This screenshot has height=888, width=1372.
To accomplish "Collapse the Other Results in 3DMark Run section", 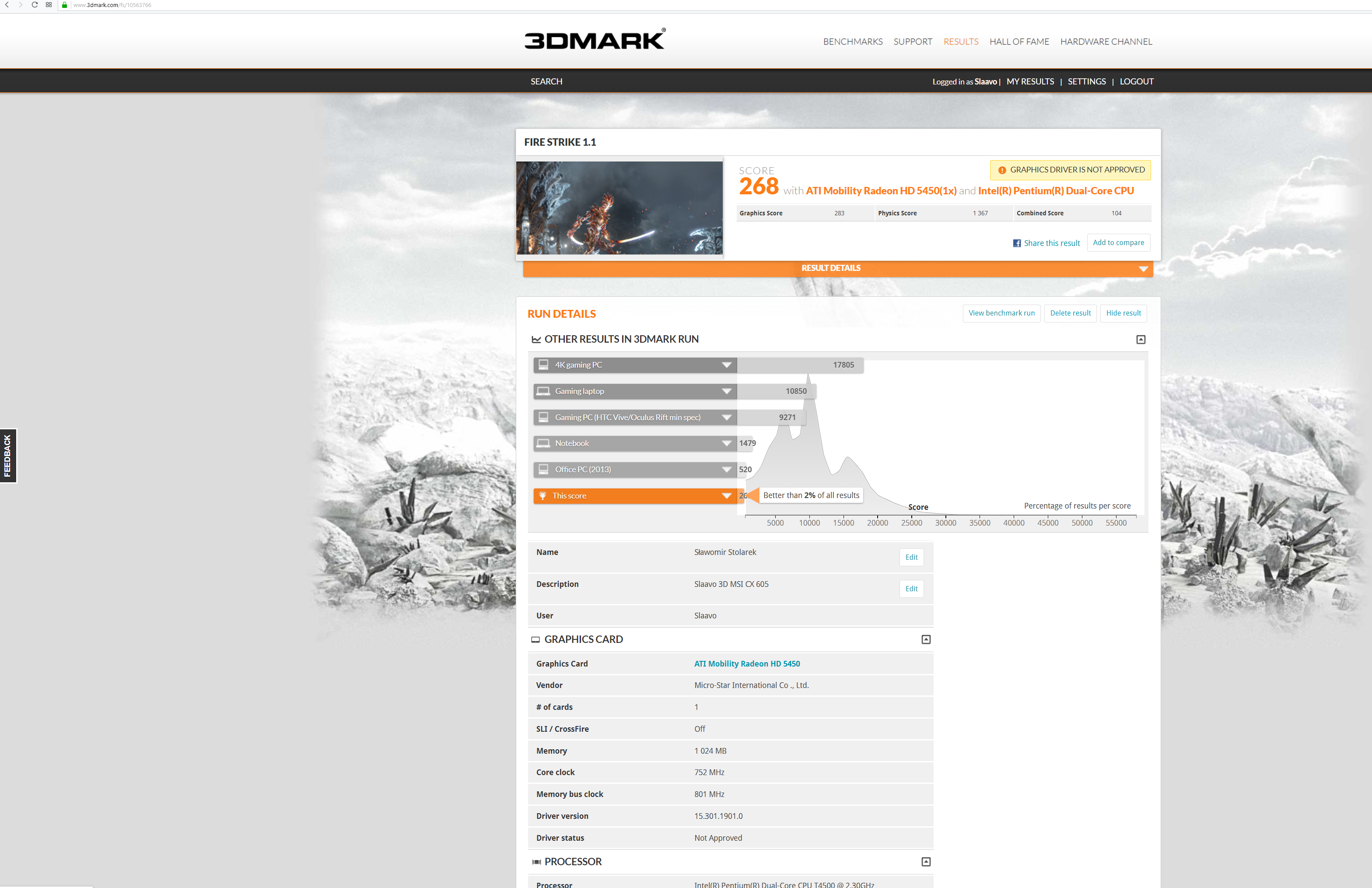I will (x=1140, y=340).
